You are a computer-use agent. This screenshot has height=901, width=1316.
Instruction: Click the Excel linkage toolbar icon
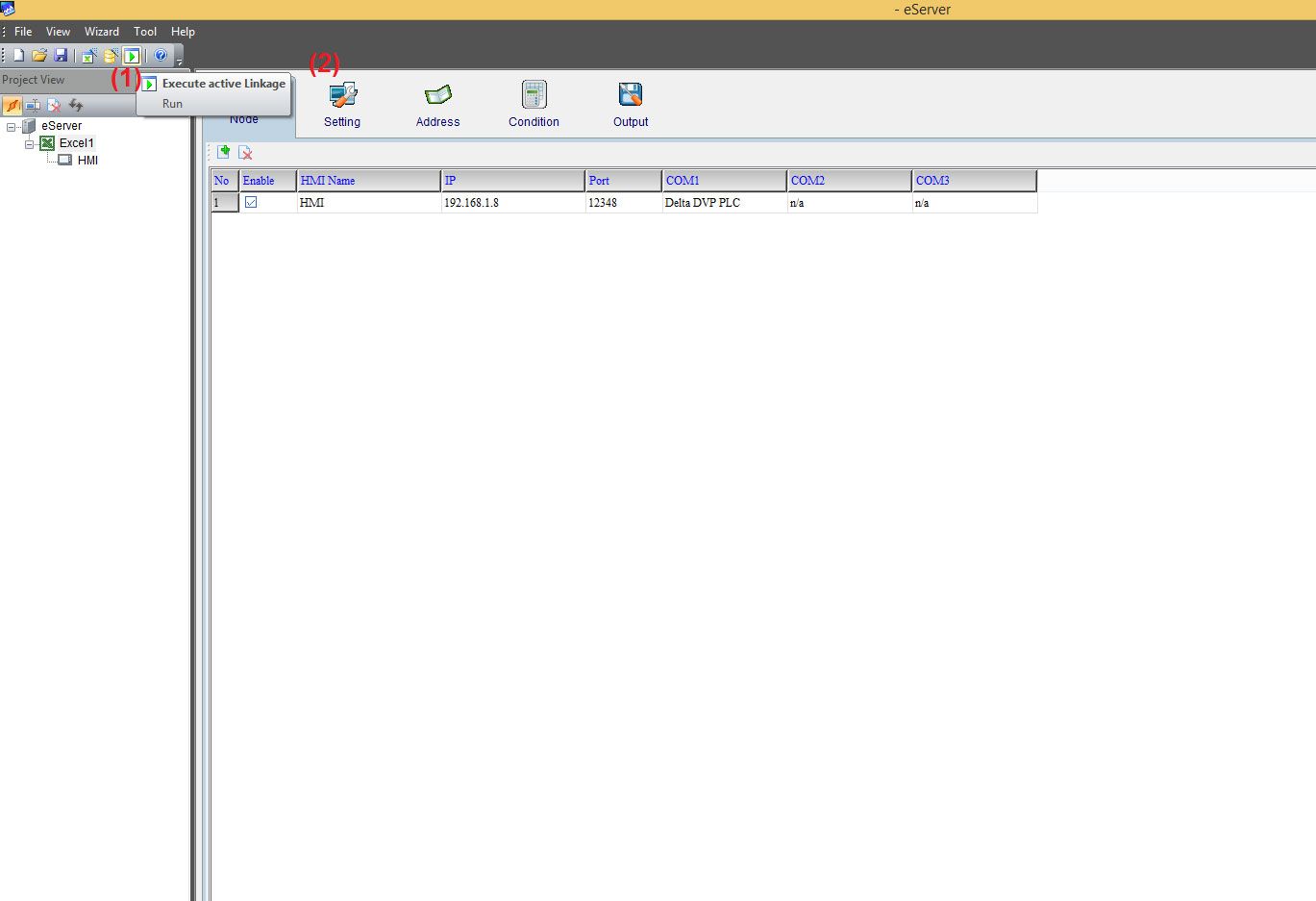click(x=88, y=56)
